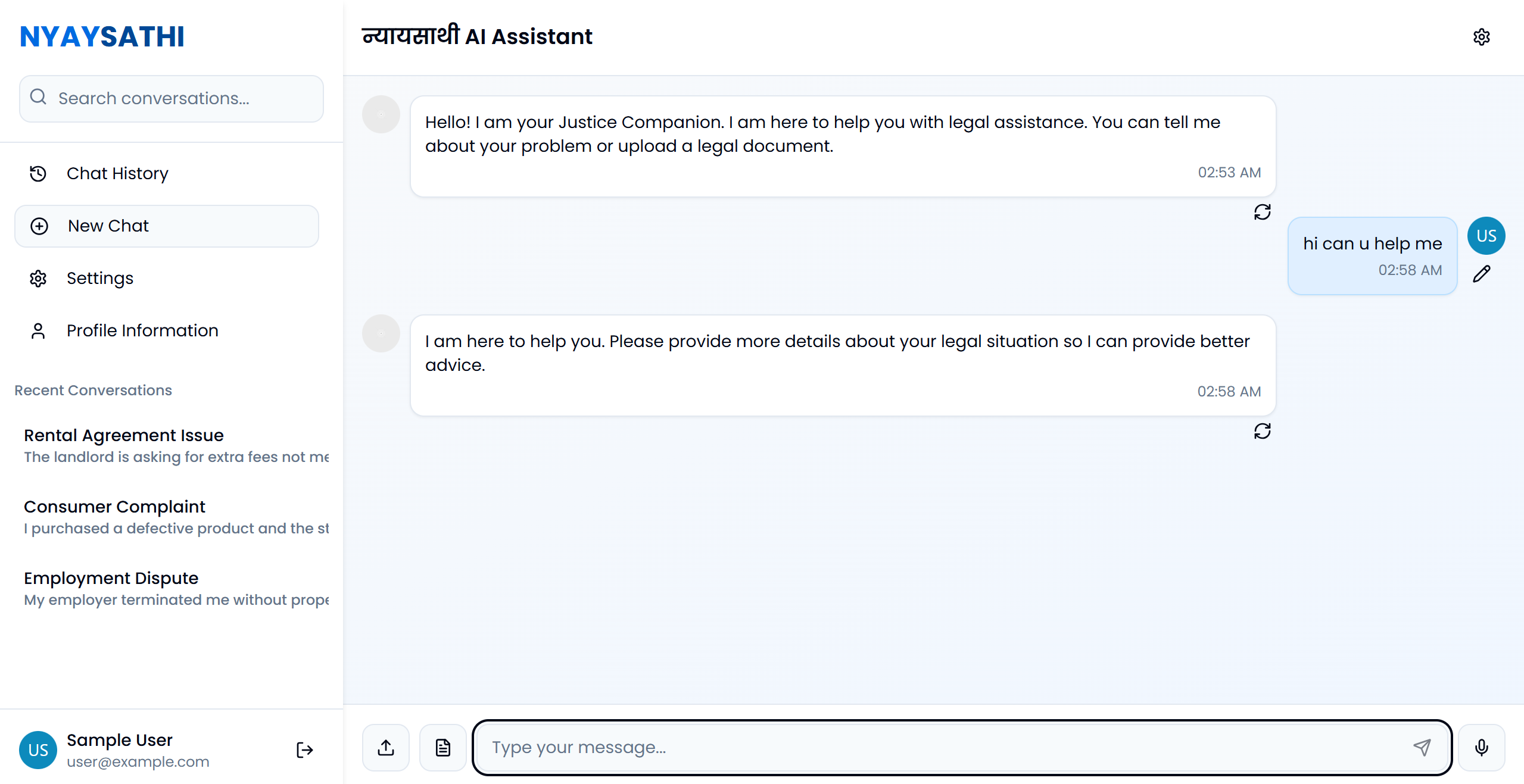Click the NYAYSATHI logo
1524x784 pixels.
[x=102, y=37]
